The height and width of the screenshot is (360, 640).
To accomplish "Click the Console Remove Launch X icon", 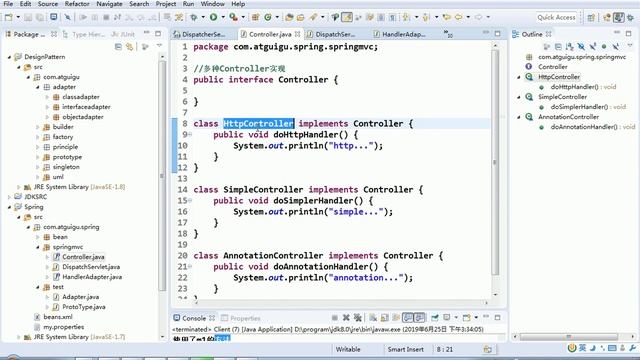I will (346, 318).
